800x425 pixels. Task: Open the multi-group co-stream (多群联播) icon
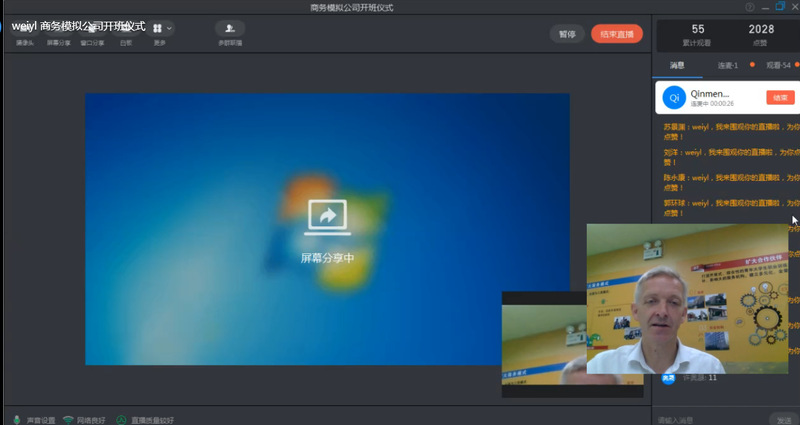point(230,32)
